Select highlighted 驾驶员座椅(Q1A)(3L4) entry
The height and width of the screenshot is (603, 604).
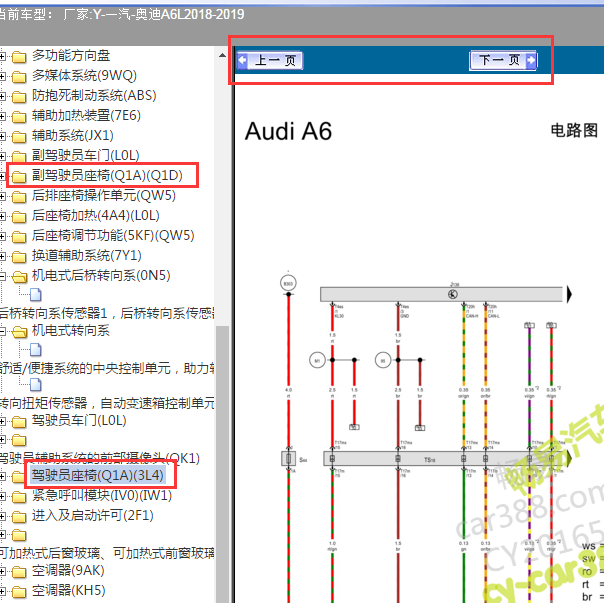tap(97, 475)
